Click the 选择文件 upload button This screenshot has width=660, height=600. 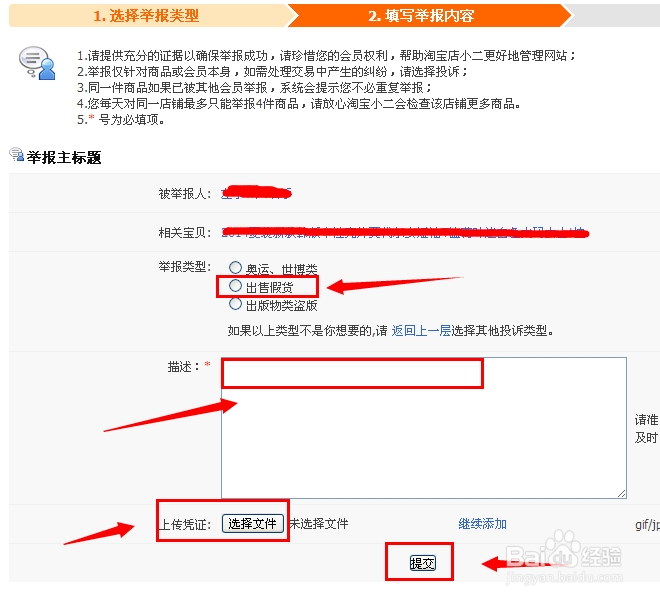253,523
